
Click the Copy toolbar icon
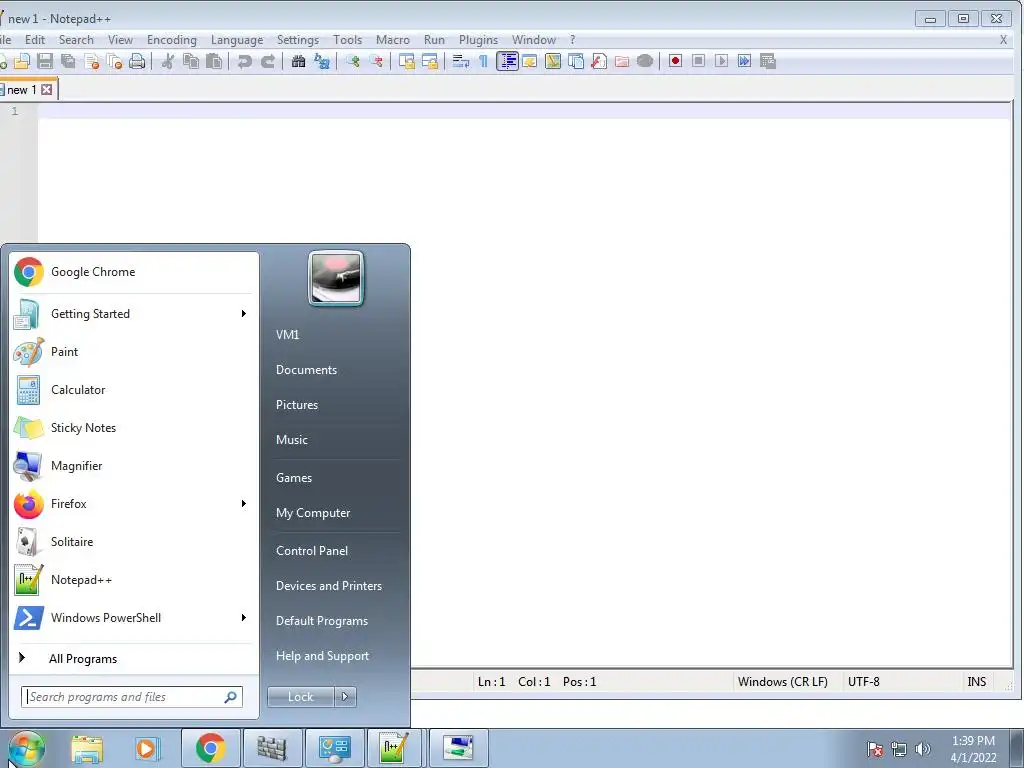click(191, 61)
